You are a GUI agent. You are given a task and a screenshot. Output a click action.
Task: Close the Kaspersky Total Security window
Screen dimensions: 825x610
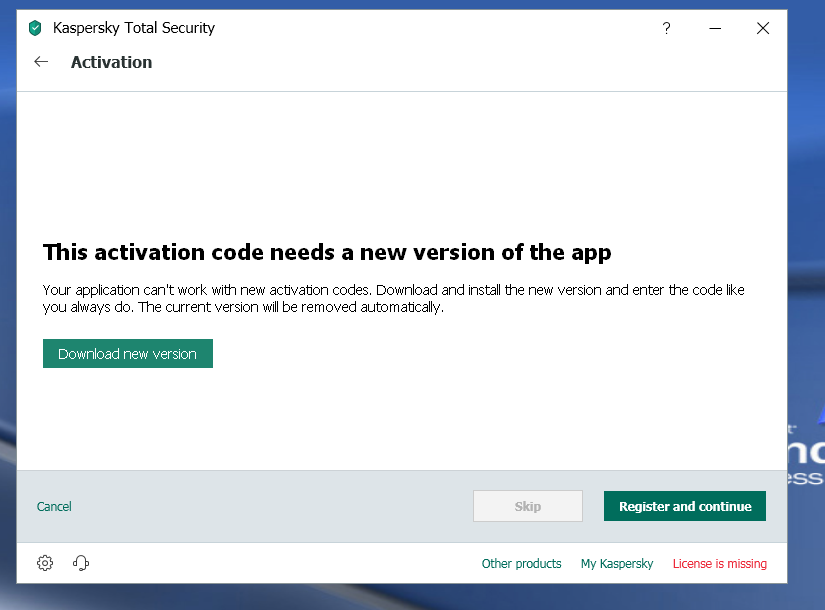(x=763, y=28)
